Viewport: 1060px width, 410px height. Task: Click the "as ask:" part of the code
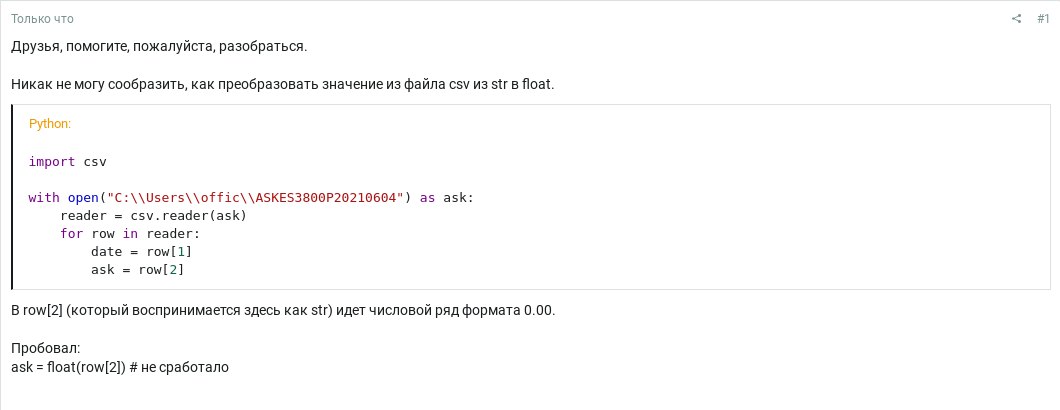pos(446,198)
